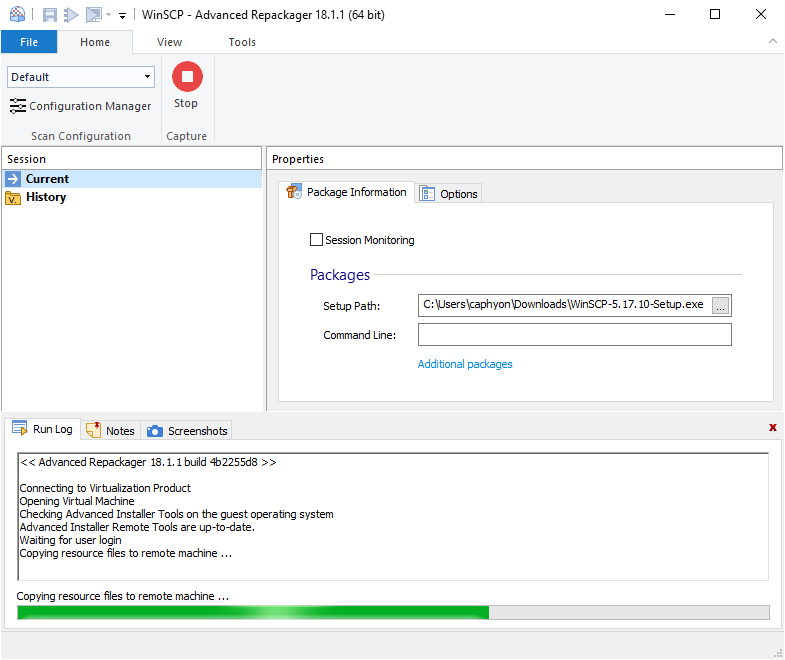The image size is (785, 660).
Task: Click the Setup Path input field
Action: pos(565,305)
